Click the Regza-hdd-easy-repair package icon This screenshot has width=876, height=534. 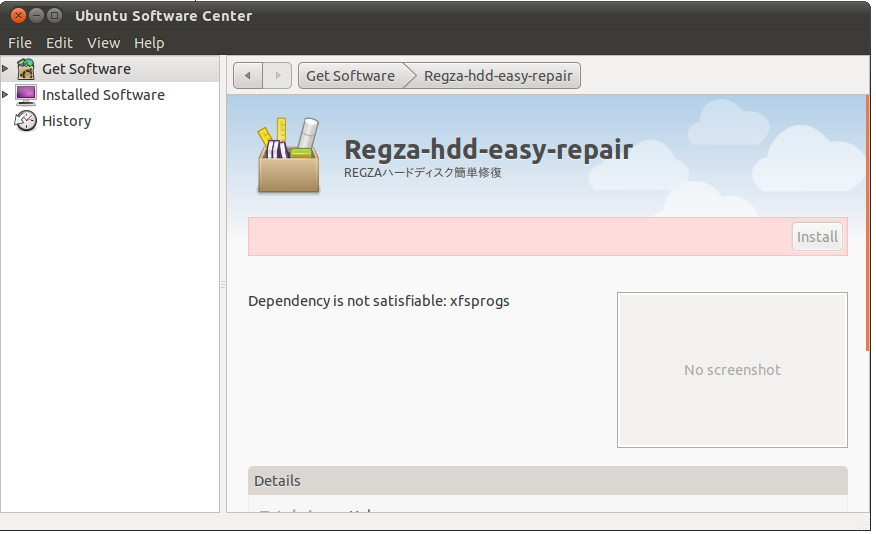[288, 155]
